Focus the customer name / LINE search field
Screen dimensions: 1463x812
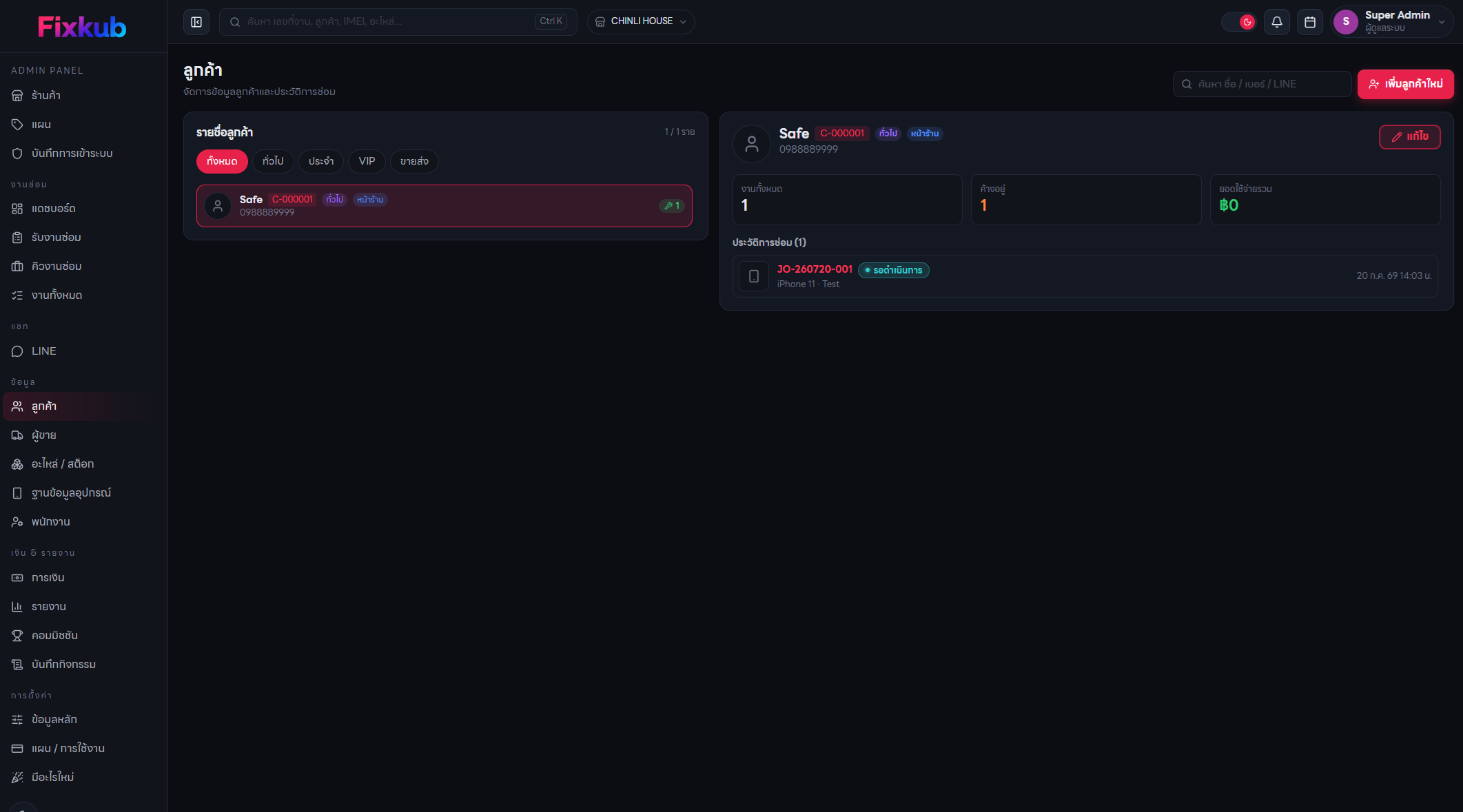coord(1262,84)
